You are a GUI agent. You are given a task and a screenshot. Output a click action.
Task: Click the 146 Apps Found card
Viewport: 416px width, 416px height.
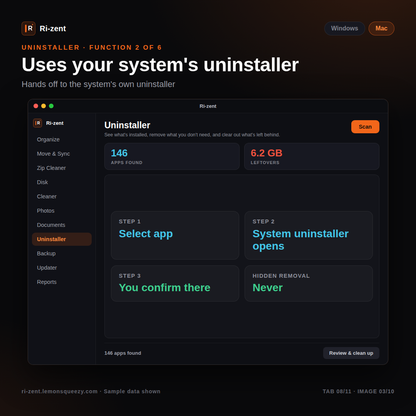(172, 156)
